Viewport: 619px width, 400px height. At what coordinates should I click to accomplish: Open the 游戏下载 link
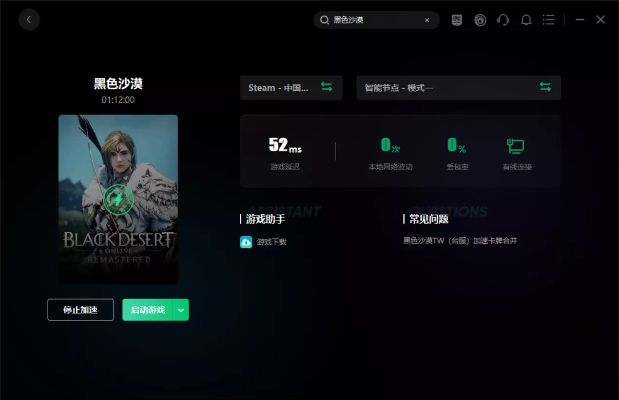272,242
